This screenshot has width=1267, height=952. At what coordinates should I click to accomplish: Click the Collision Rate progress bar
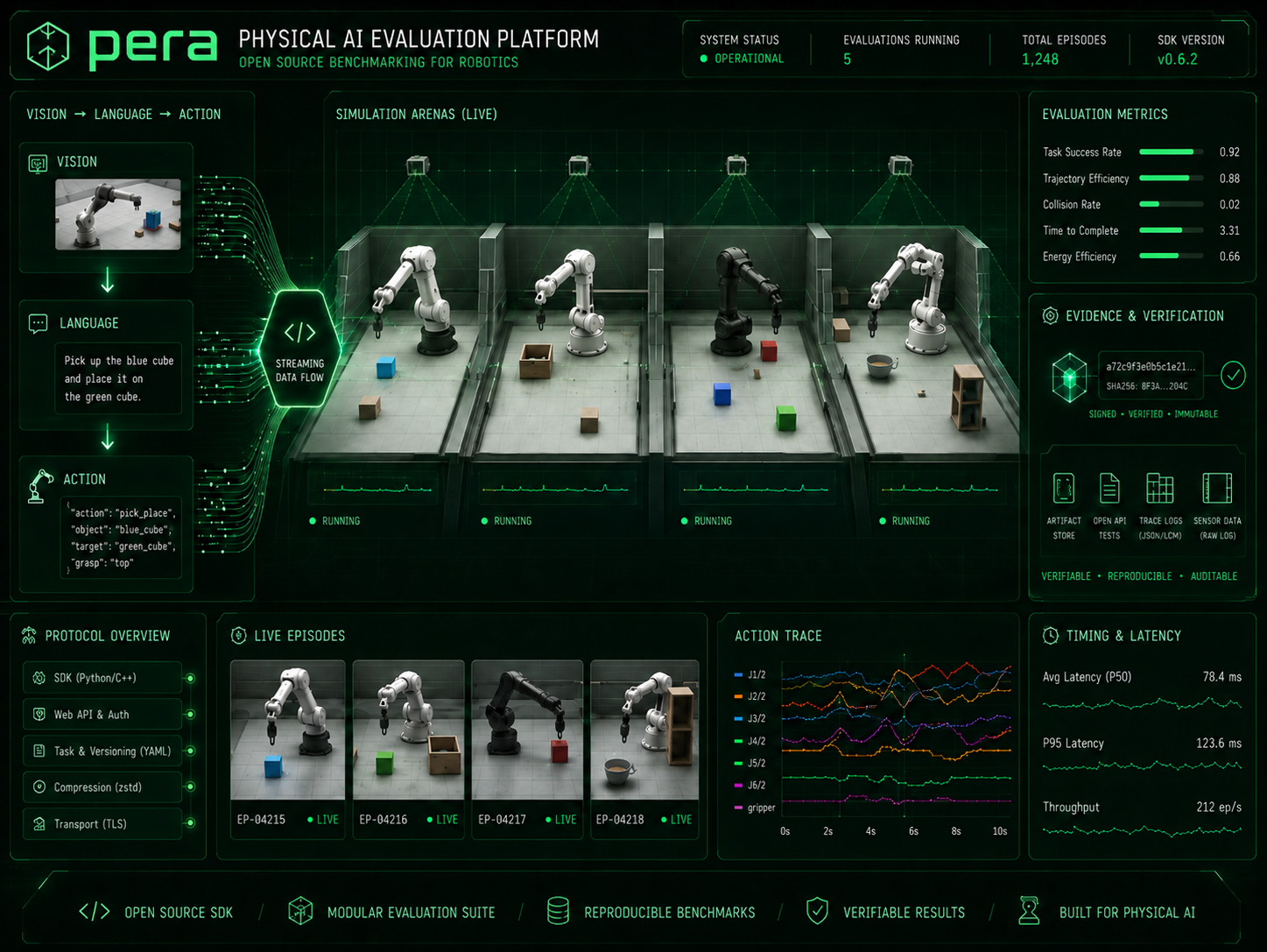pyautogui.click(x=1172, y=205)
